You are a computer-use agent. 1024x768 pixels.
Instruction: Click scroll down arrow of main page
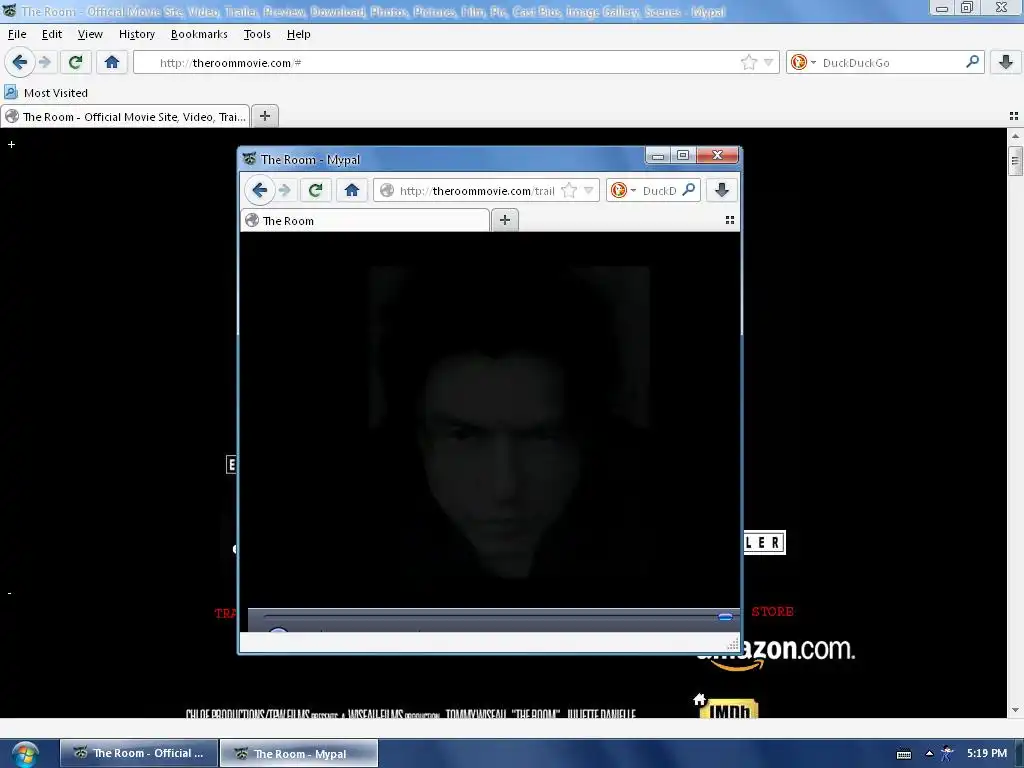coord(1015,709)
